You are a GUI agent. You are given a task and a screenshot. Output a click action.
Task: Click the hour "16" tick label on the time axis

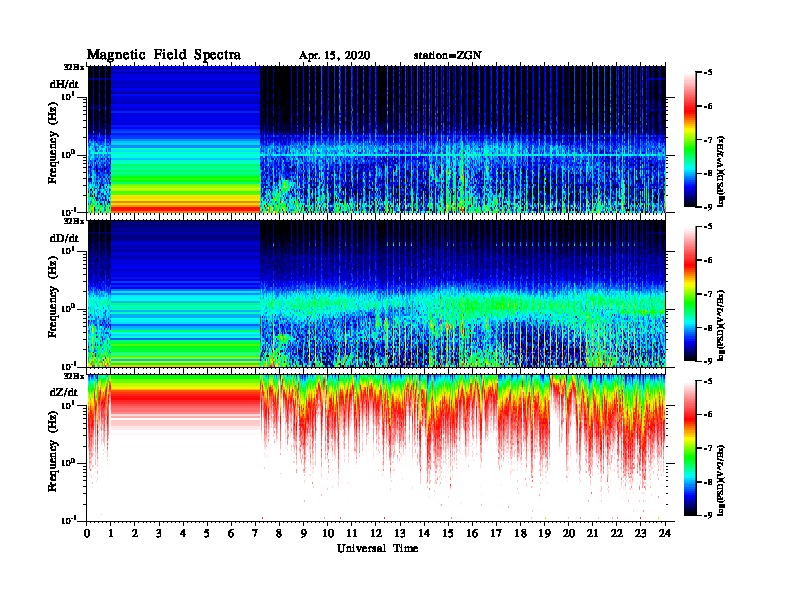472,533
